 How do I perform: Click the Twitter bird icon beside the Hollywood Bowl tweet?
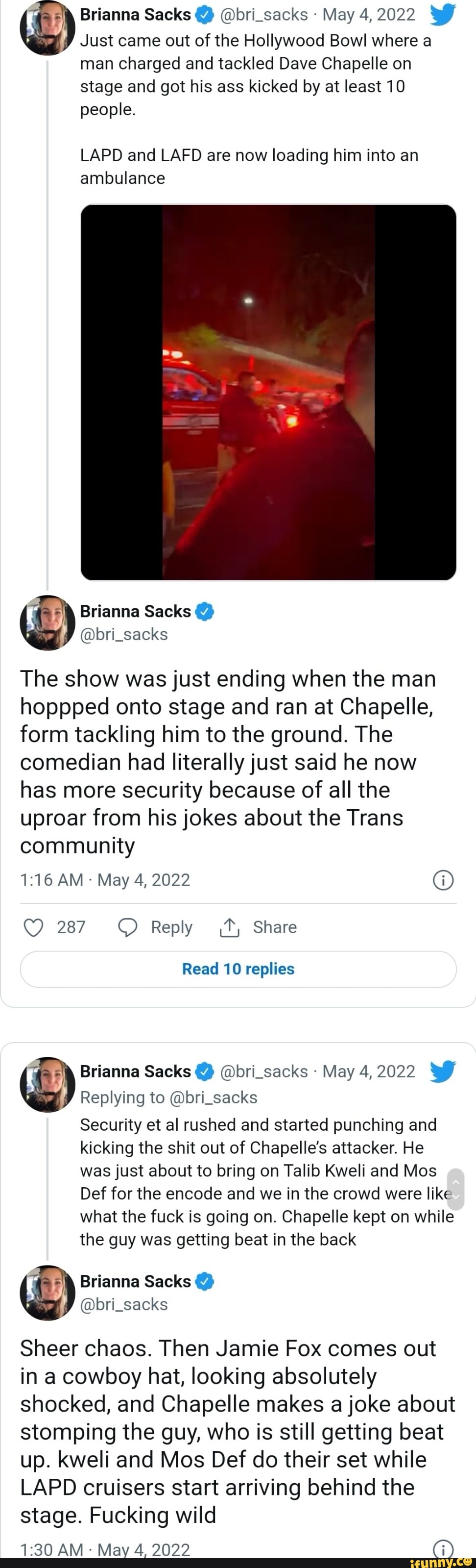pos(442,15)
